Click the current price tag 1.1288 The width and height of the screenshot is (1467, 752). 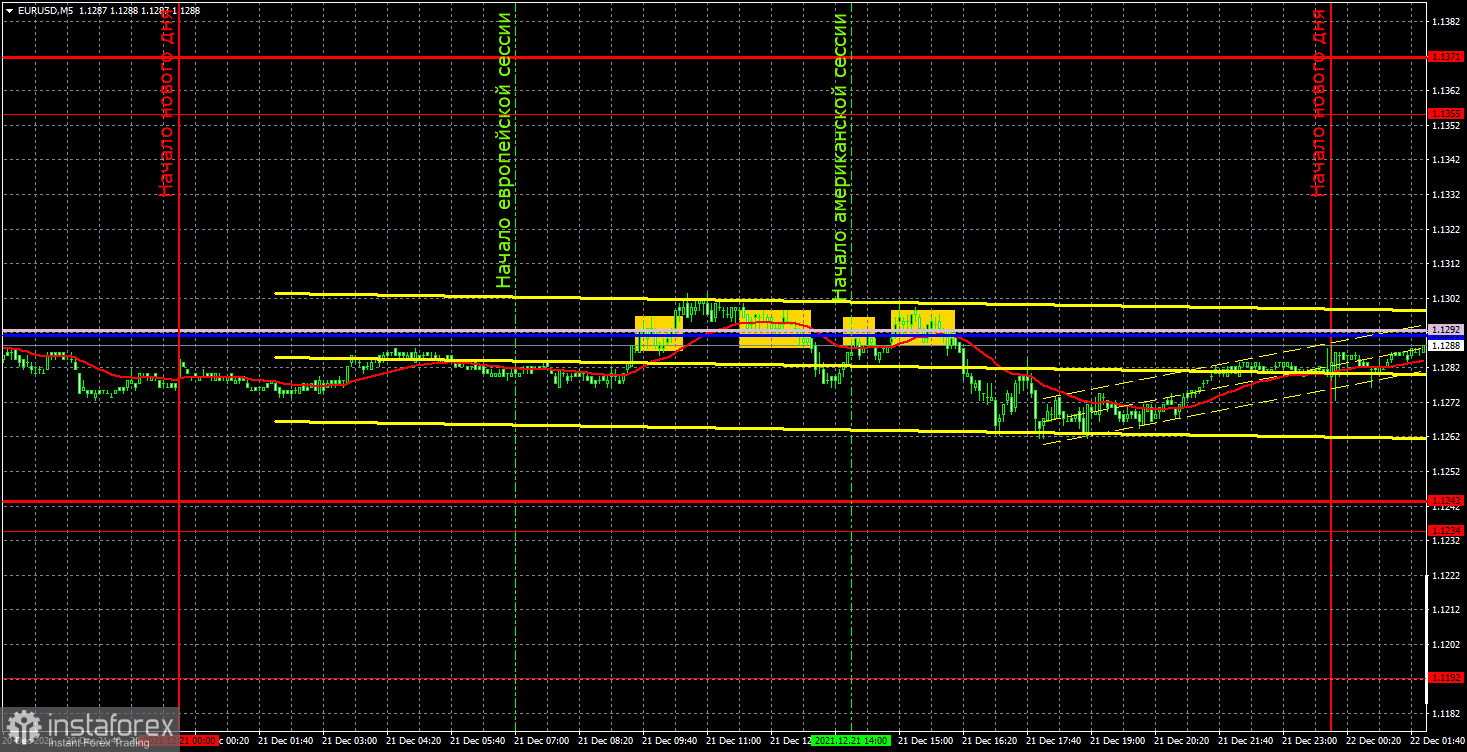coord(1446,345)
